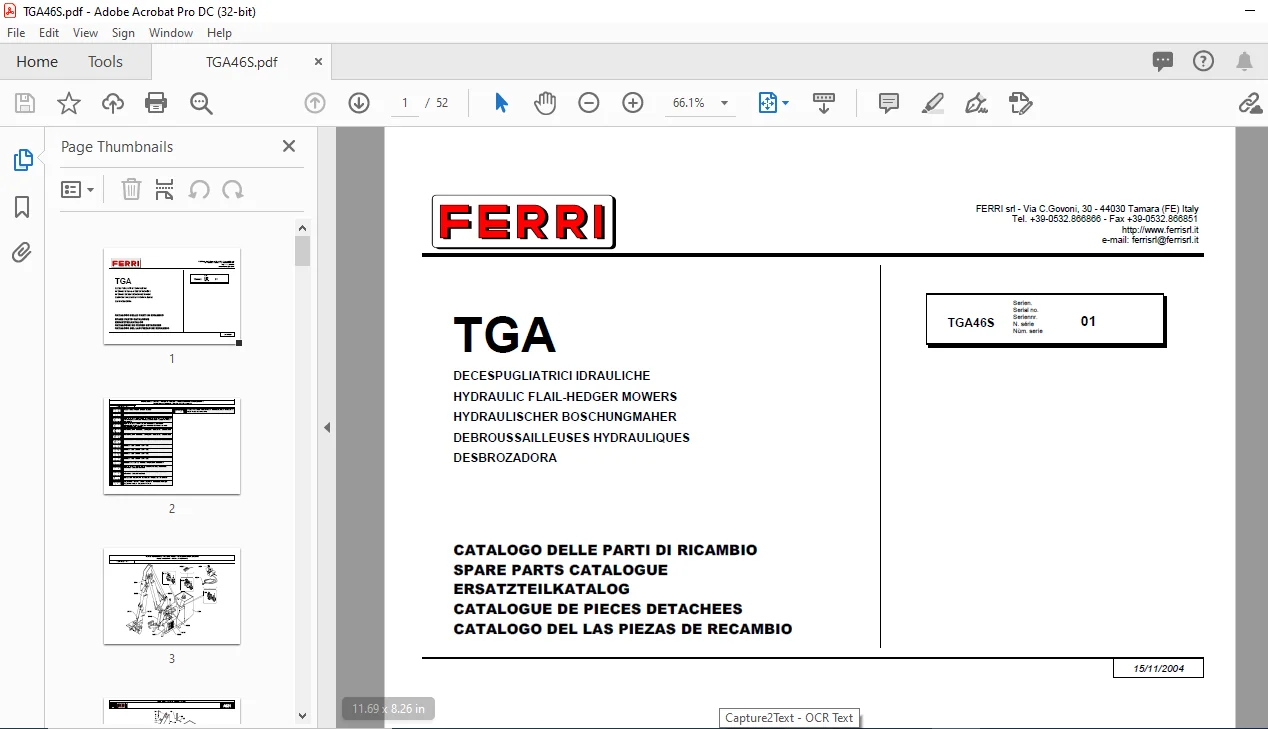This screenshot has width=1268, height=729.
Task: Click the http://www.ferrisrl.it link
Action: click(x=1160, y=229)
